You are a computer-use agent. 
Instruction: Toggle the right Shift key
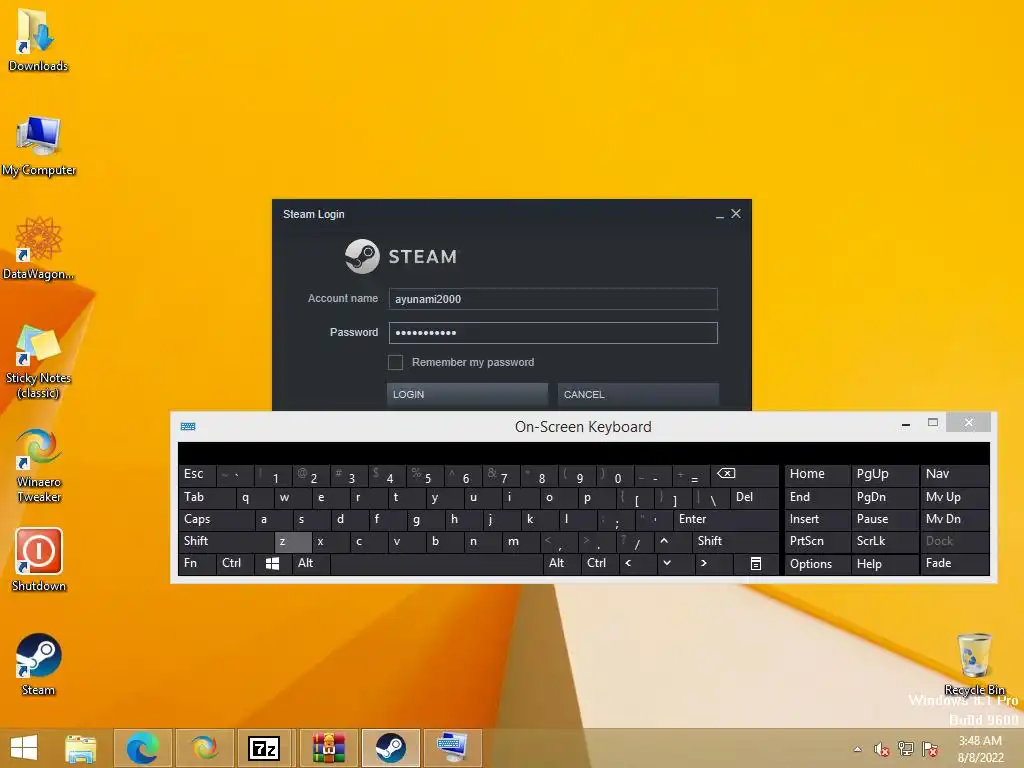(x=735, y=541)
